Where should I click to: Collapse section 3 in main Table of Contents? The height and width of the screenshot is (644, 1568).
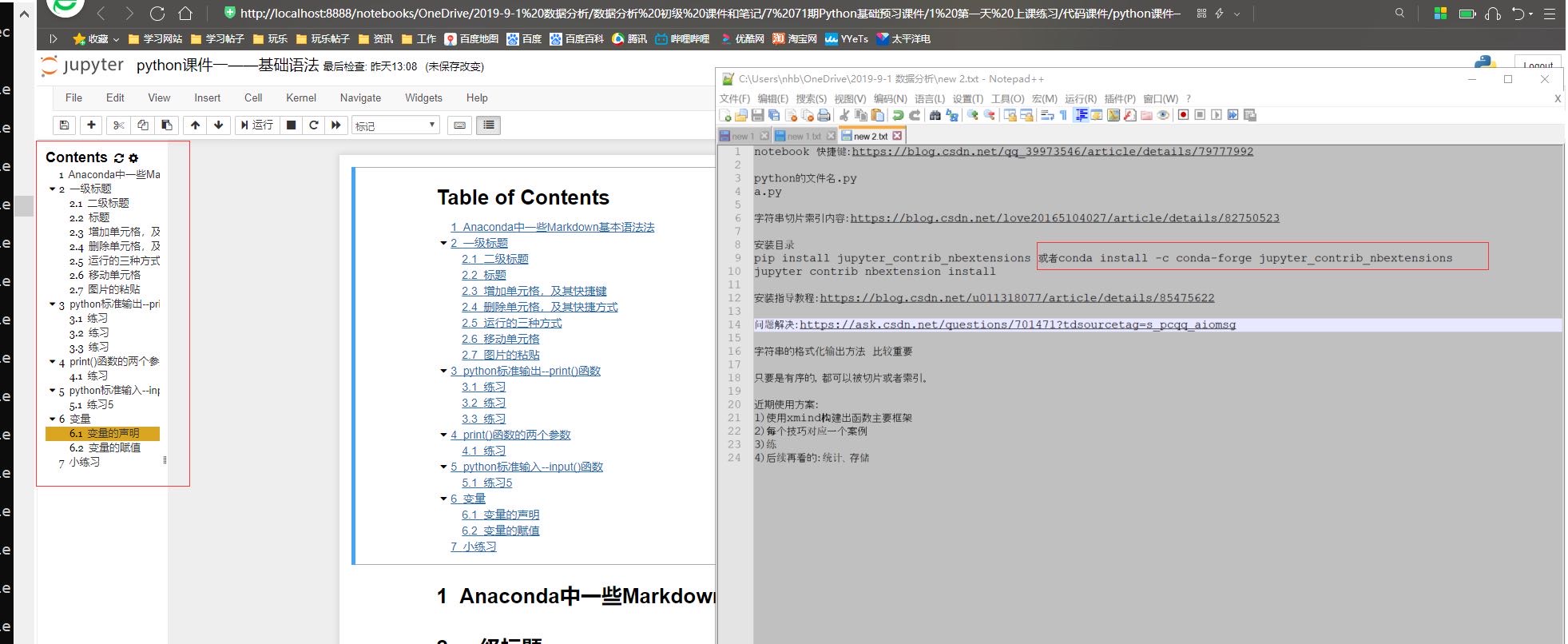click(443, 371)
